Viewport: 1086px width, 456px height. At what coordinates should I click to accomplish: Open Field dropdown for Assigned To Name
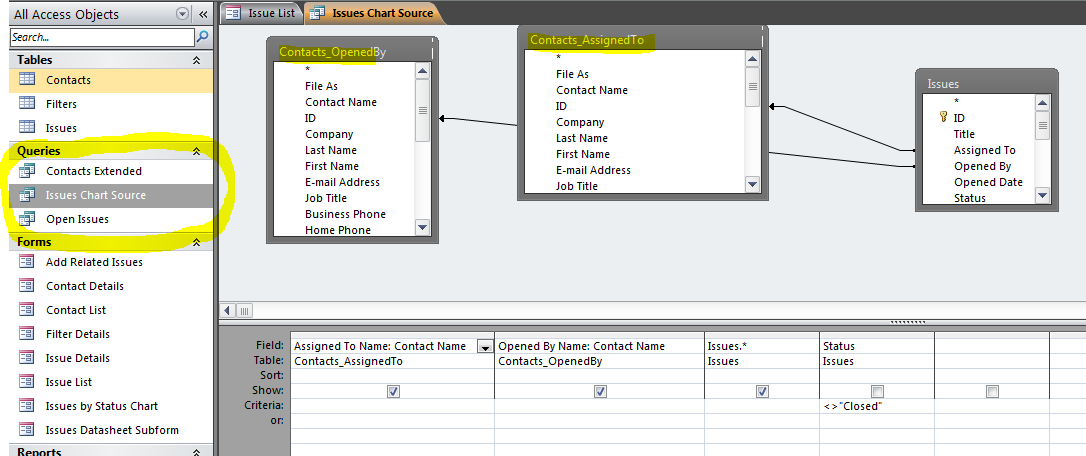click(x=484, y=346)
